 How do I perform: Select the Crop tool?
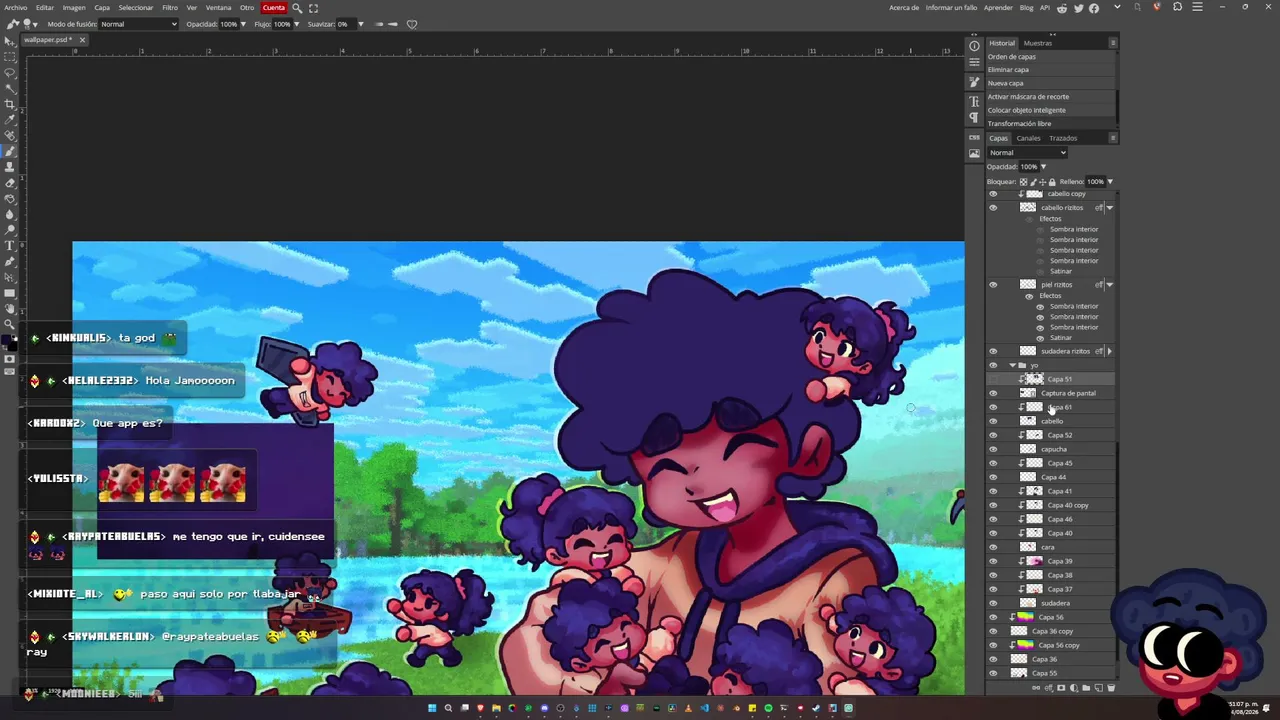[x=10, y=104]
